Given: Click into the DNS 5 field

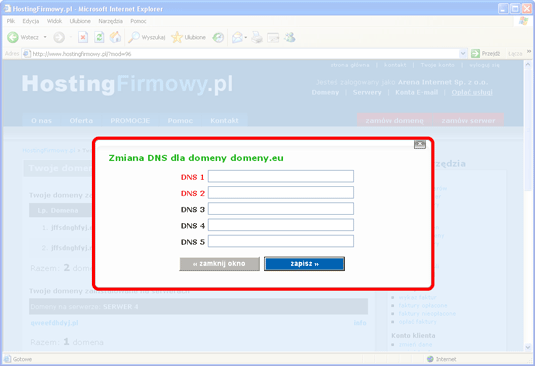Looking at the screenshot, I should 281,241.
